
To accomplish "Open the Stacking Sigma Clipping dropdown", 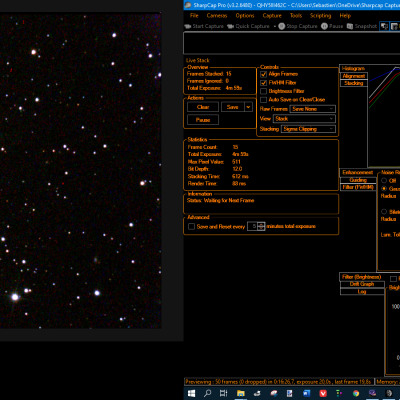I will 308,129.
